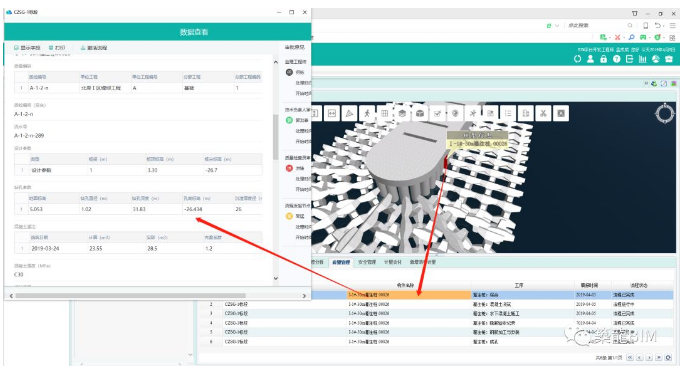
Task: Click the padlock icon in teal header
Action: click(x=603, y=59)
